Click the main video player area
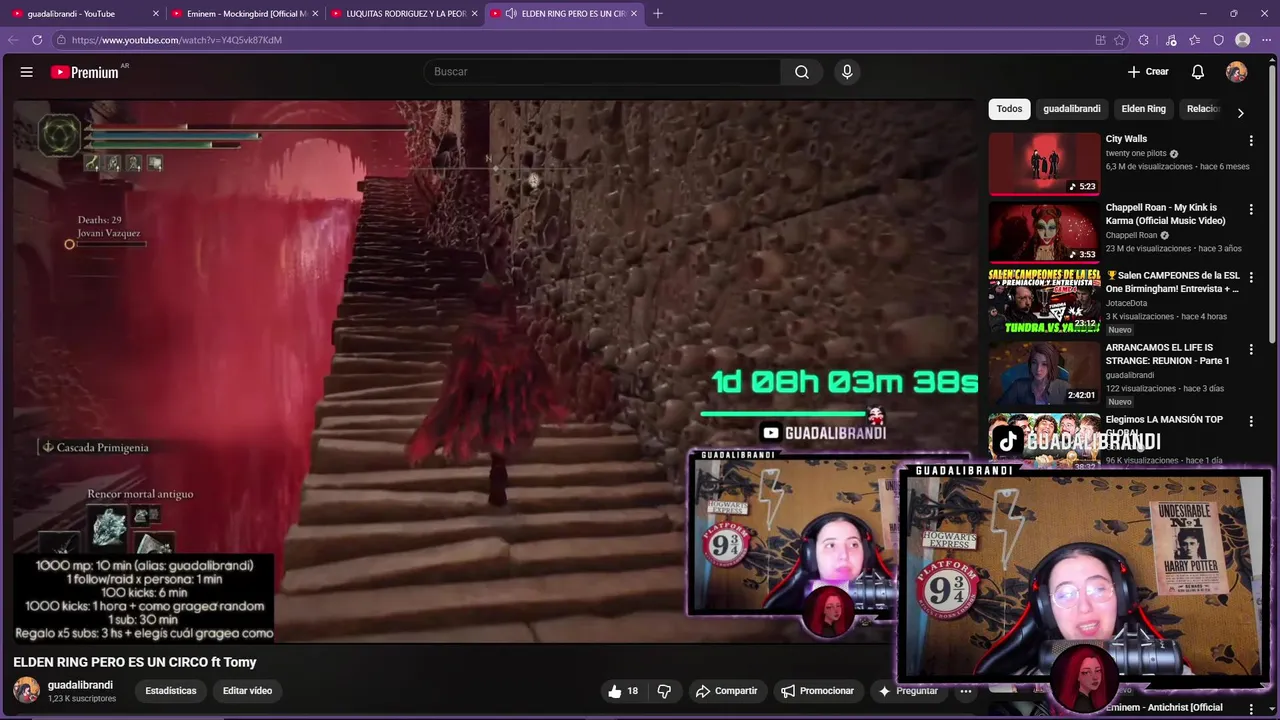 495,370
